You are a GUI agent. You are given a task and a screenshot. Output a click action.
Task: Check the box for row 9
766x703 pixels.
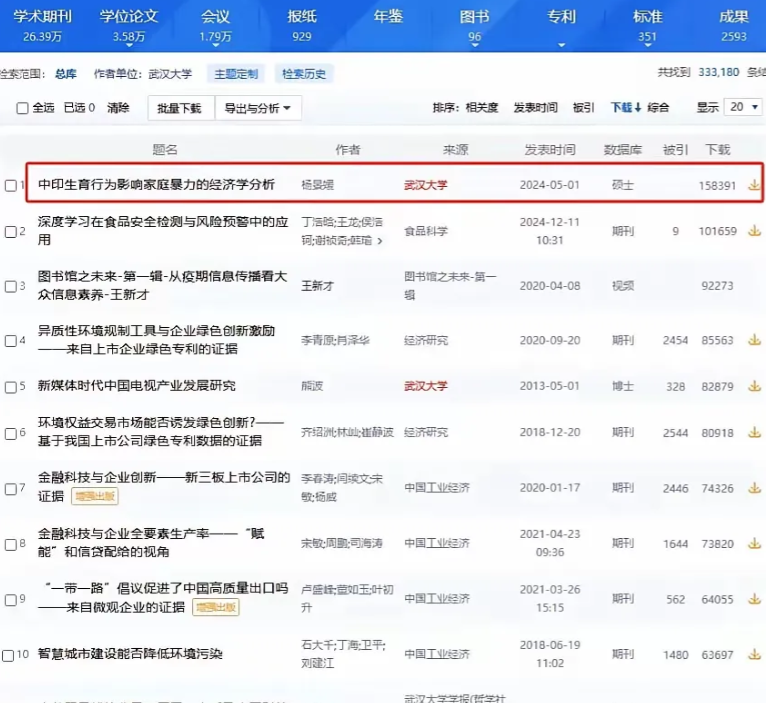(10, 600)
